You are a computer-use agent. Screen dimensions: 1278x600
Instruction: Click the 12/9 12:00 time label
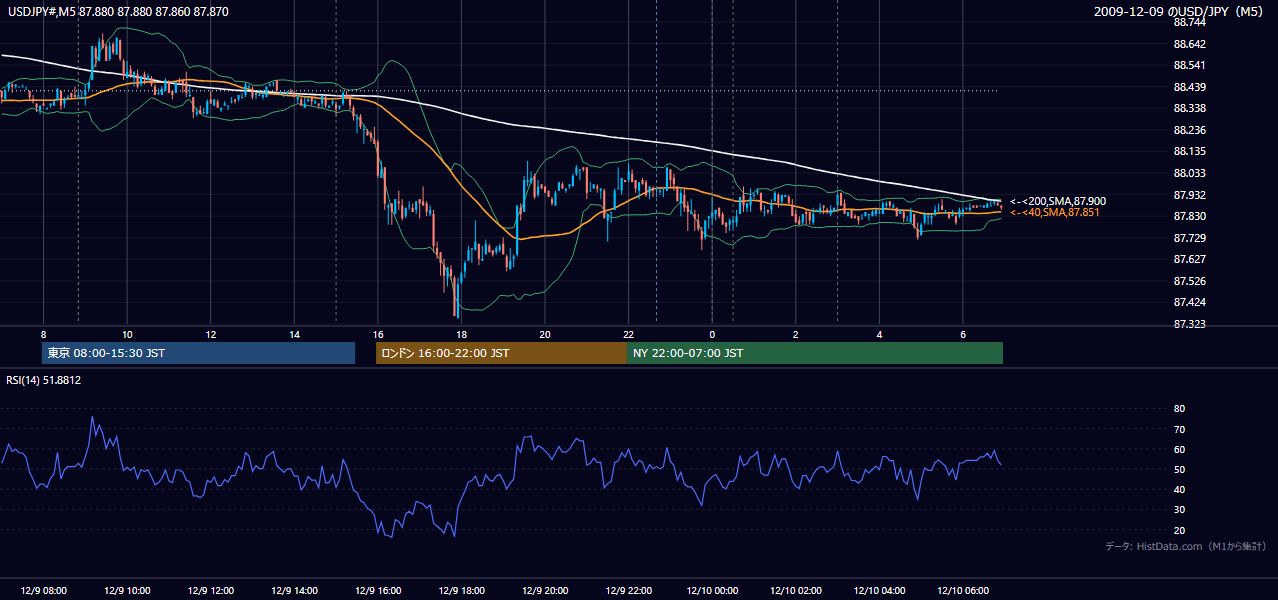[210, 590]
